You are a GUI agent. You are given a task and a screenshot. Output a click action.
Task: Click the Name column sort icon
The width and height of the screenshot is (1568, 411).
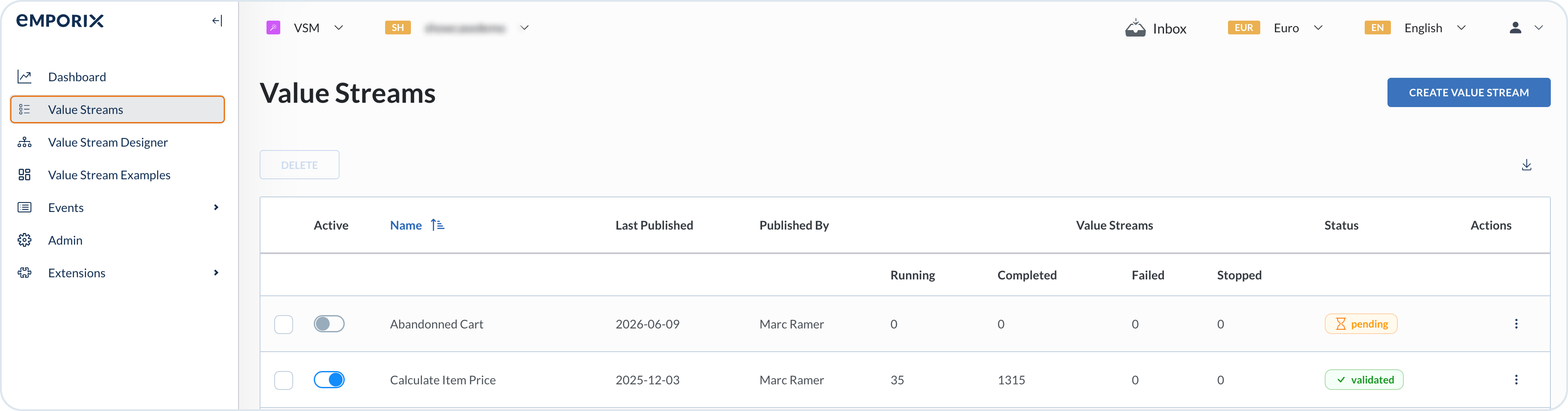point(438,225)
